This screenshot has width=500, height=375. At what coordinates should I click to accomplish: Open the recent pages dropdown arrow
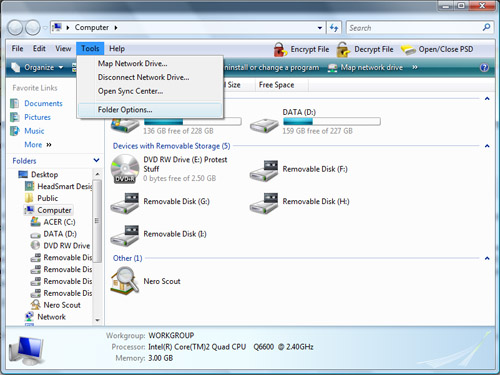(45, 28)
